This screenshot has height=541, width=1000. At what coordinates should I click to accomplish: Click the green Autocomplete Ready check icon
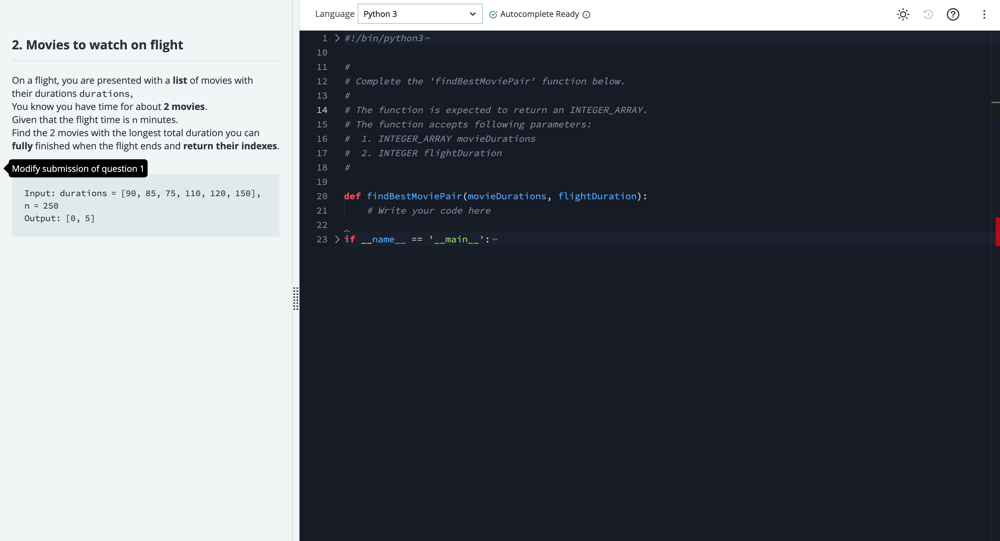click(x=493, y=15)
